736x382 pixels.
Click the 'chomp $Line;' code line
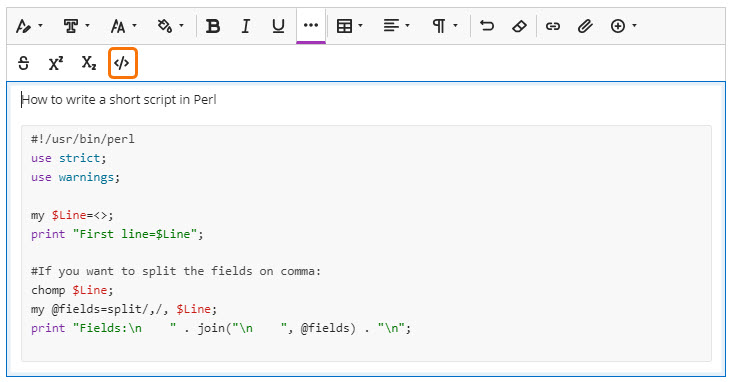[72, 290]
